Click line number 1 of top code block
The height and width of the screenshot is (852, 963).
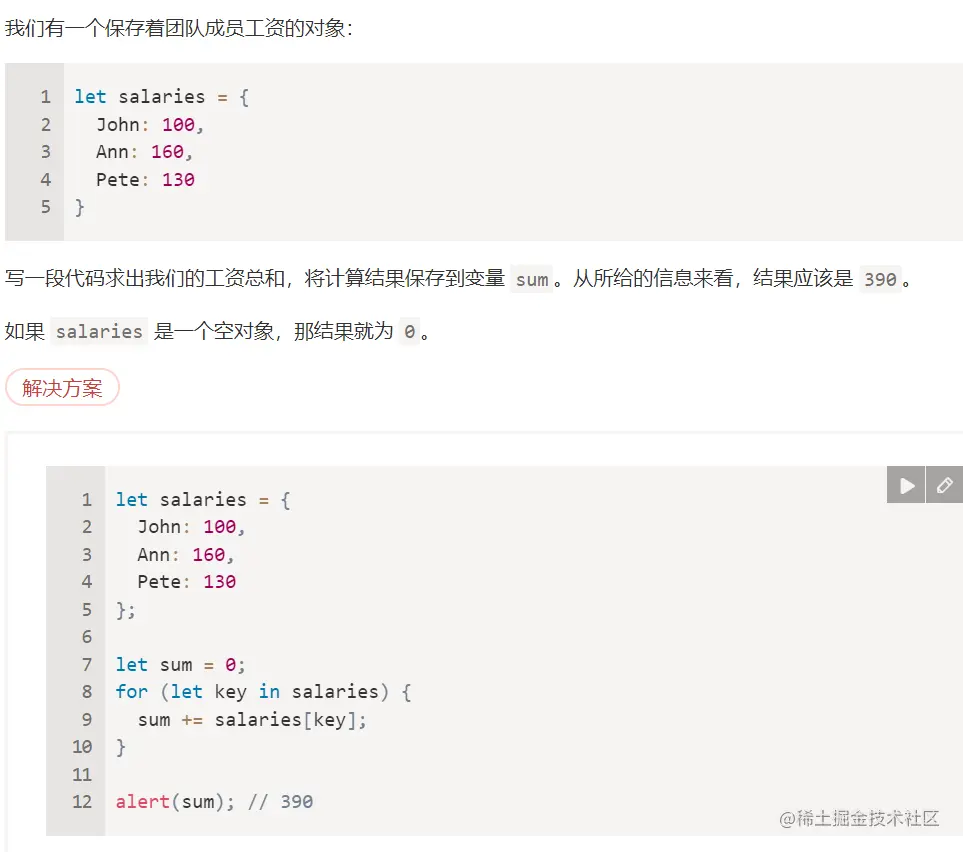pos(45,97)
